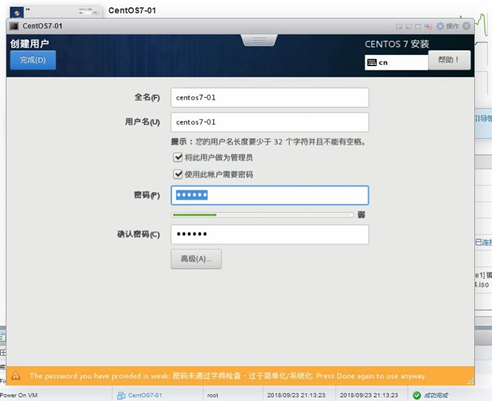The width and height of the screenshot is (492, 401).
Task: Click the second console resize icon
Action: (x=408, y=26)
